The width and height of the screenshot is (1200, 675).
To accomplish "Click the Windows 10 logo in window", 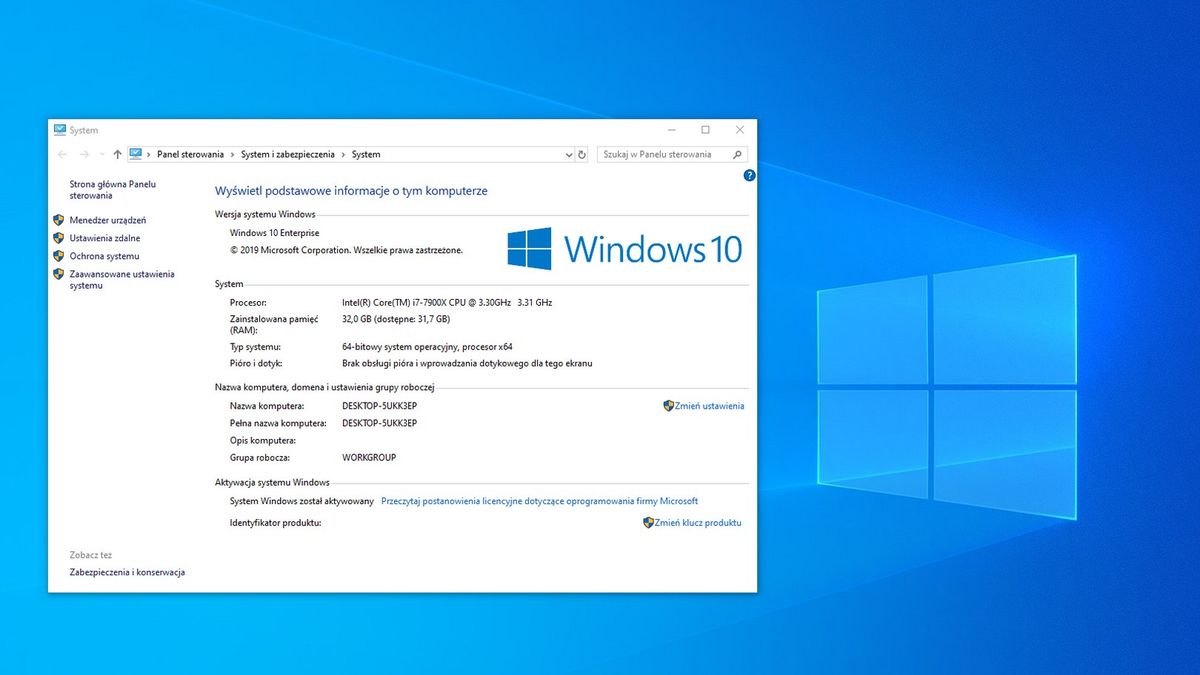I will [625, 248].
